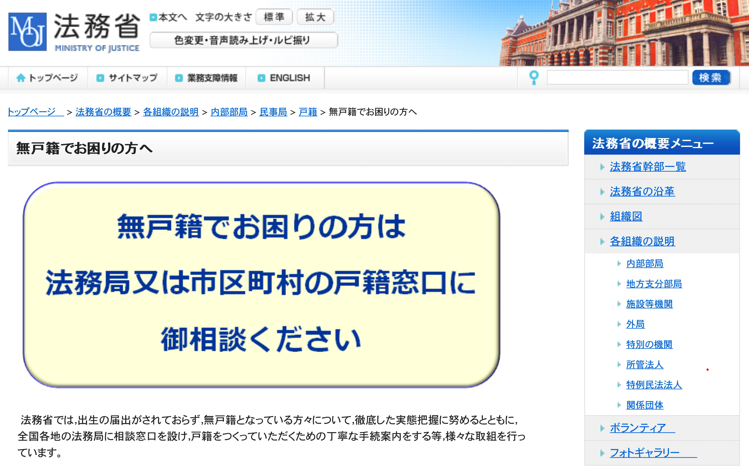Viewport: 750px width, 468px height.
Task: Click arrow bullet beside 法務省の沿革
Action: point(602,191)
